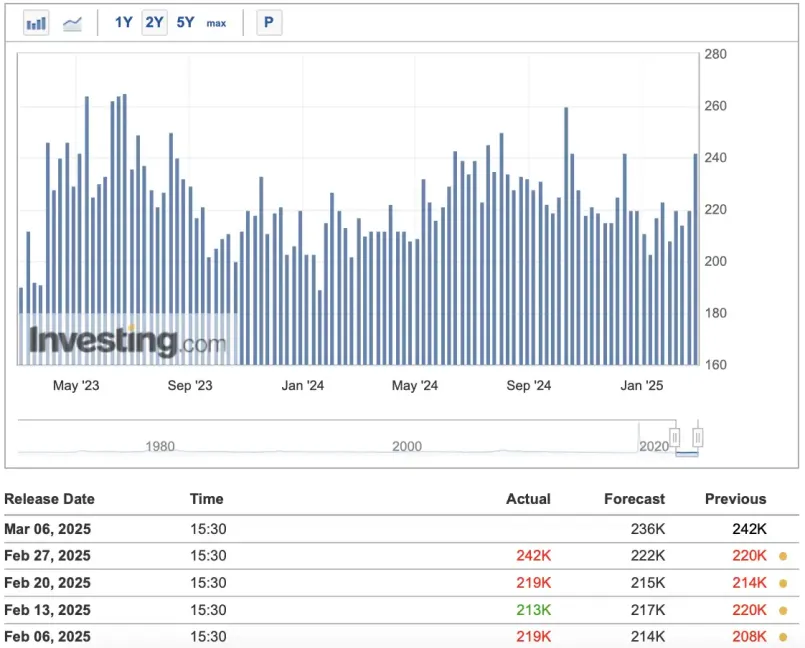
Task: Open the Feb 27, 2025 release row
Action: pyautogui.click(x=47, y=556)
